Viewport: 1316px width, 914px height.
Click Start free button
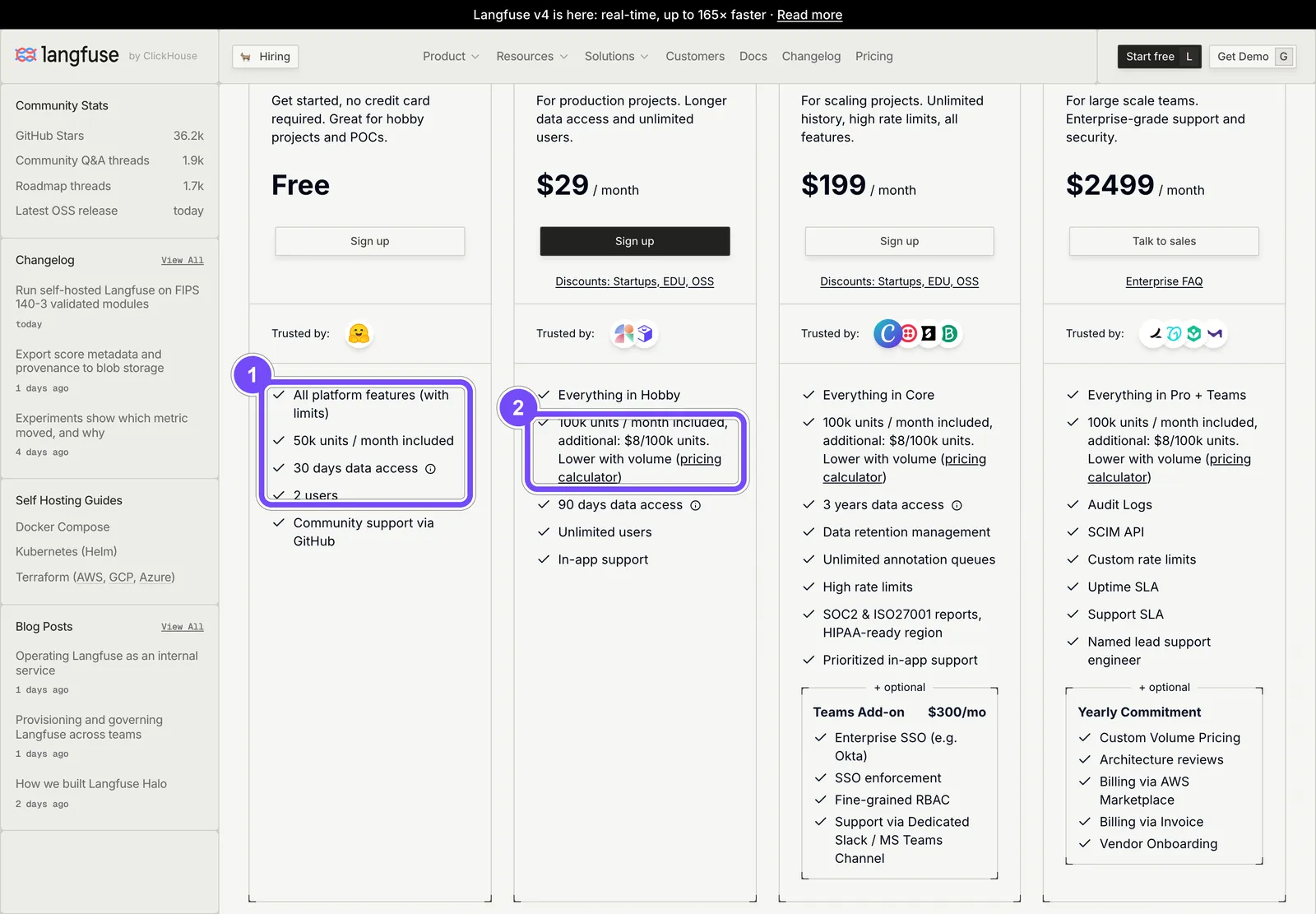coord(1160,56)
